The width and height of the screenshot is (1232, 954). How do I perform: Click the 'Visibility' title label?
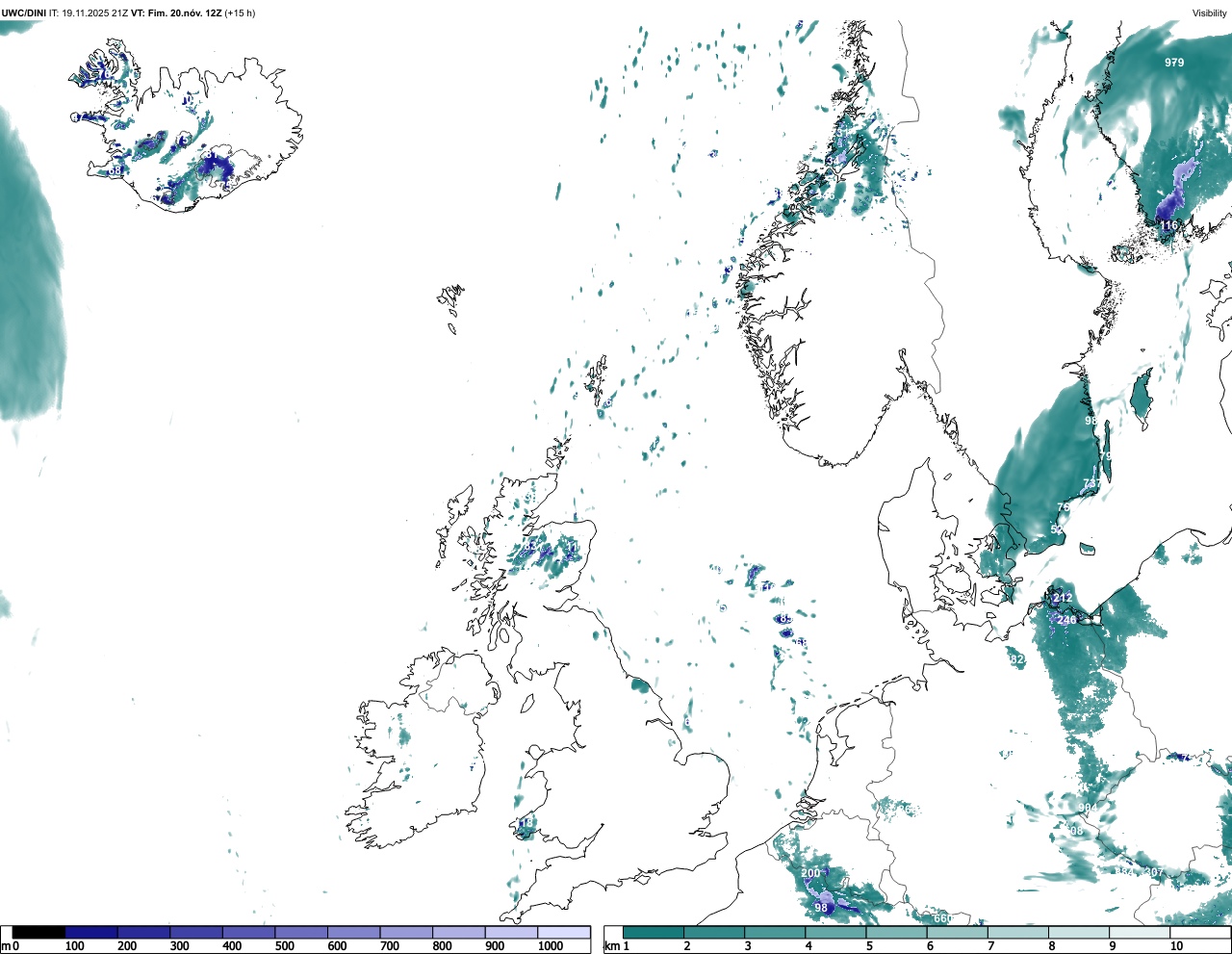pos(1209,13)
